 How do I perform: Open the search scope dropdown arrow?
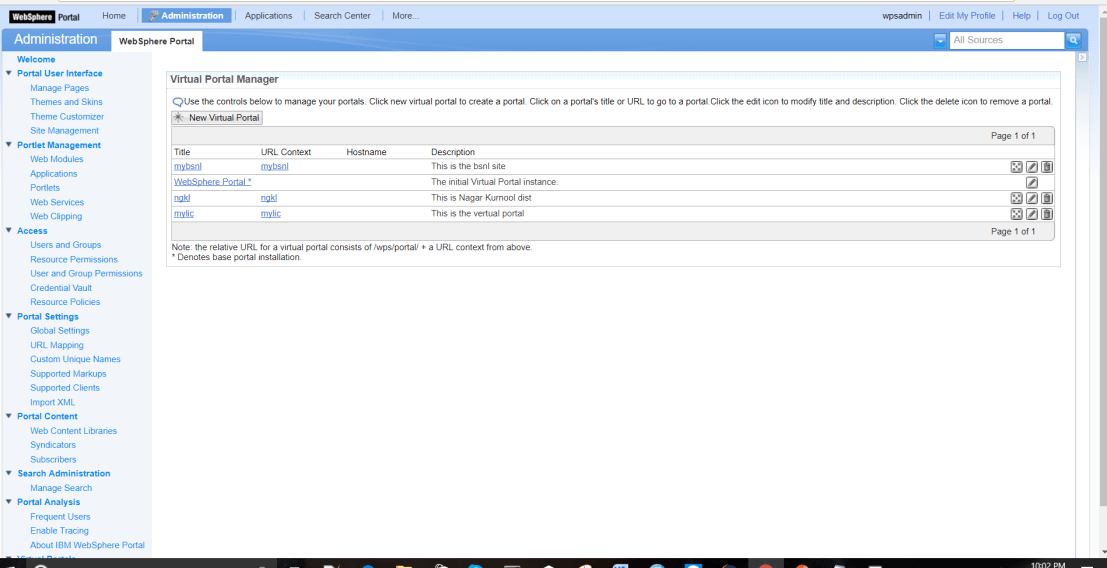[940, 40]
